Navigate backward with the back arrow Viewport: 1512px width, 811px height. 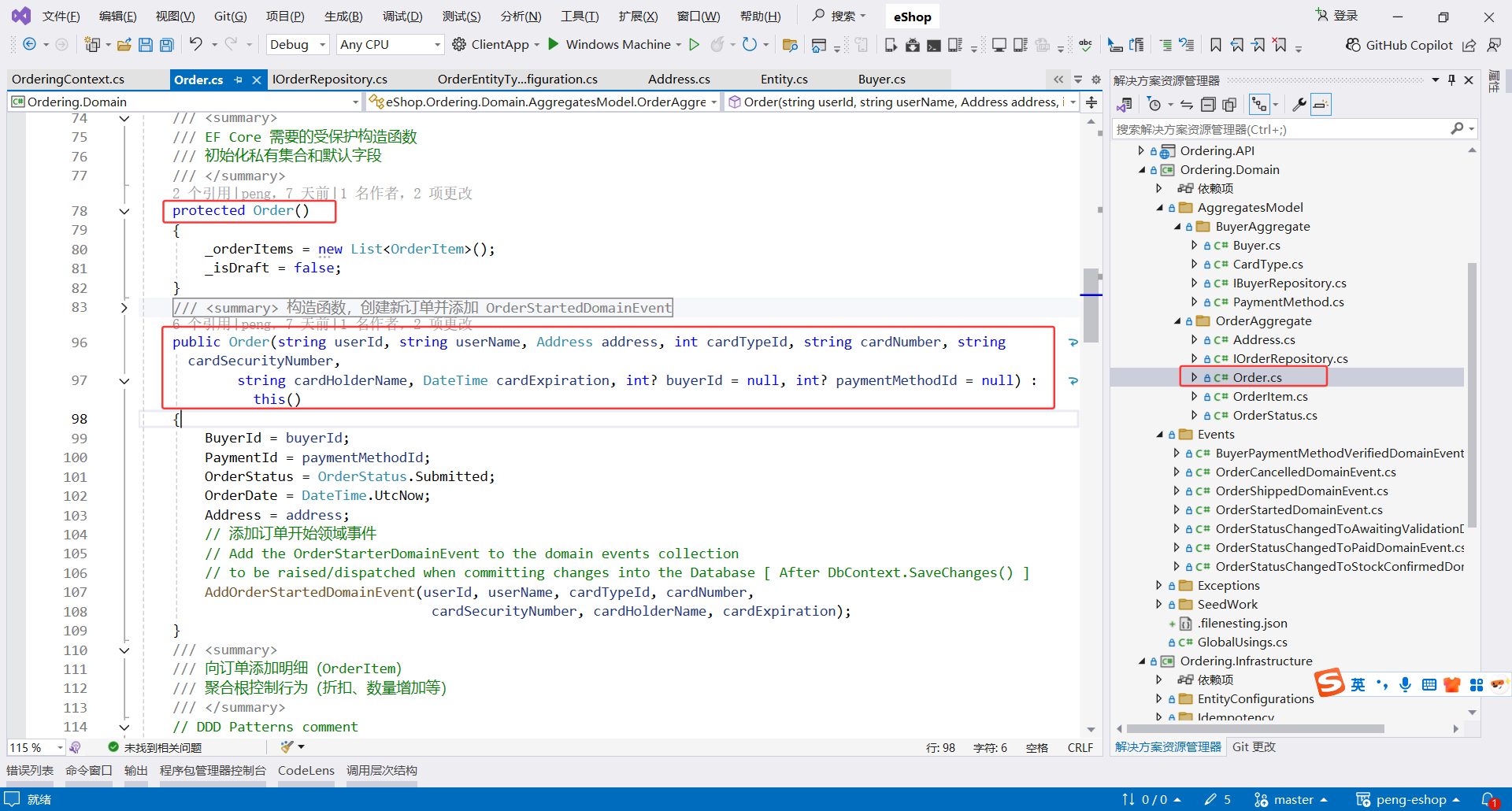pyautogui.click(x=29, y=45)
